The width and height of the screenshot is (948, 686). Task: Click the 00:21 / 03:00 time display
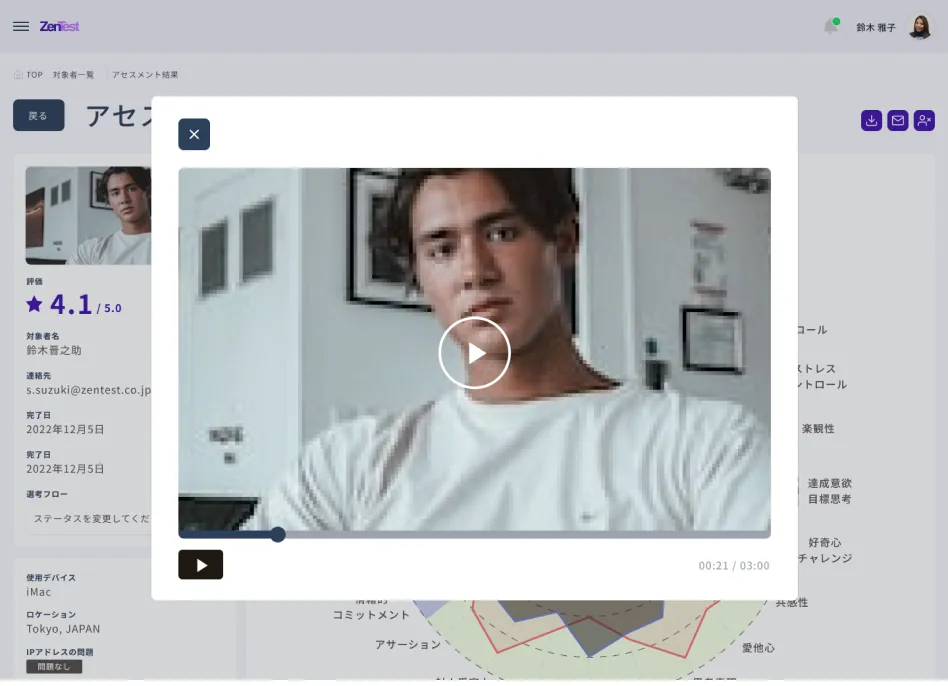coord(734,566)
